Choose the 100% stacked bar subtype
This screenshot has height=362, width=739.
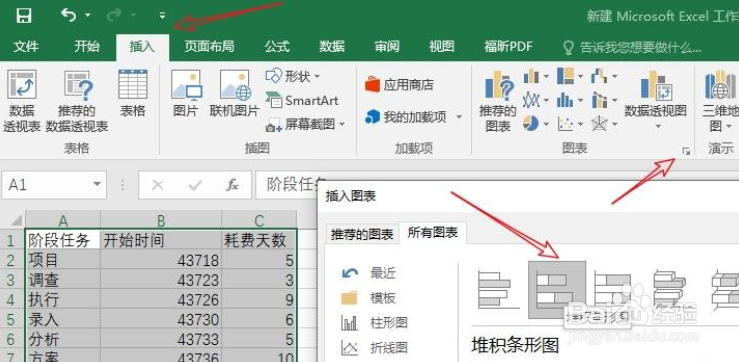[613, 290]
